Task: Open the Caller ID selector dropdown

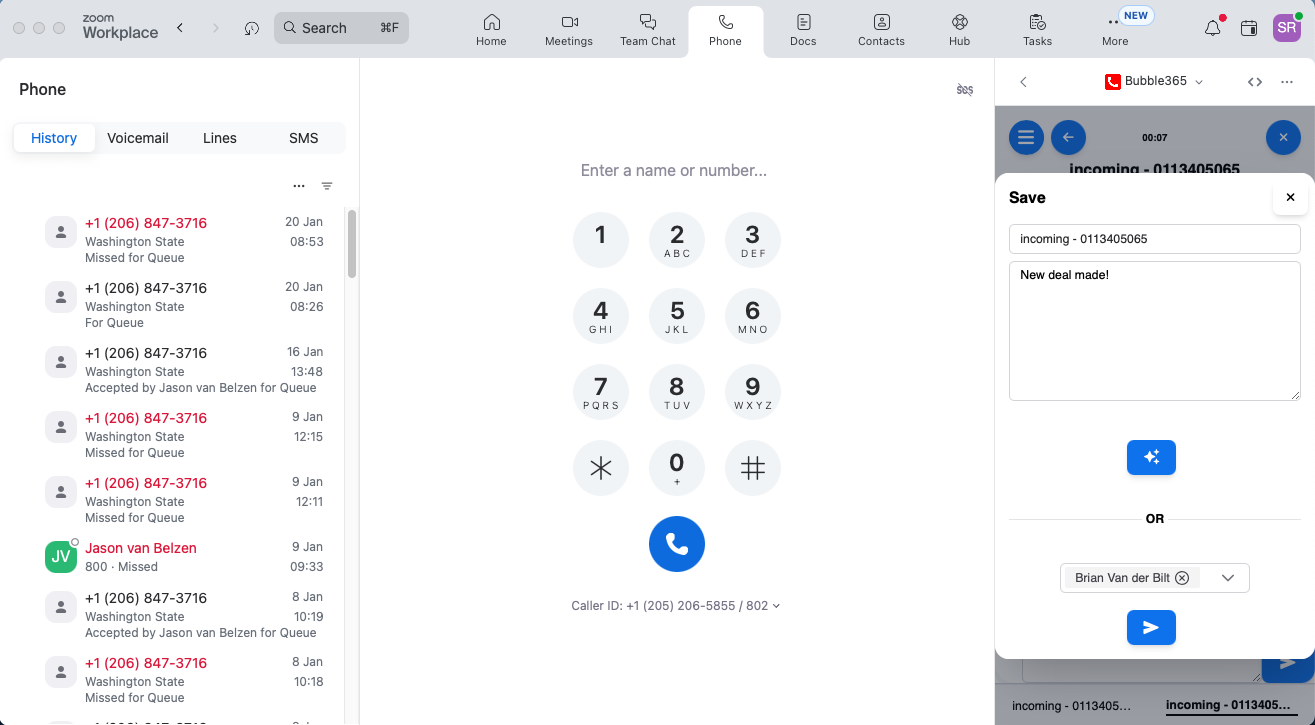Action: [x=777, y=605]
